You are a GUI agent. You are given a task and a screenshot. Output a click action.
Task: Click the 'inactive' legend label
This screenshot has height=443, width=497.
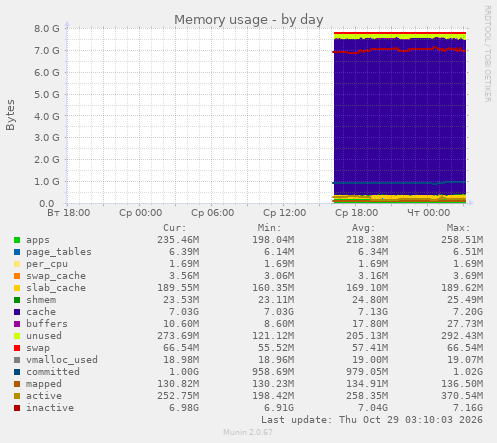(50, 408)
